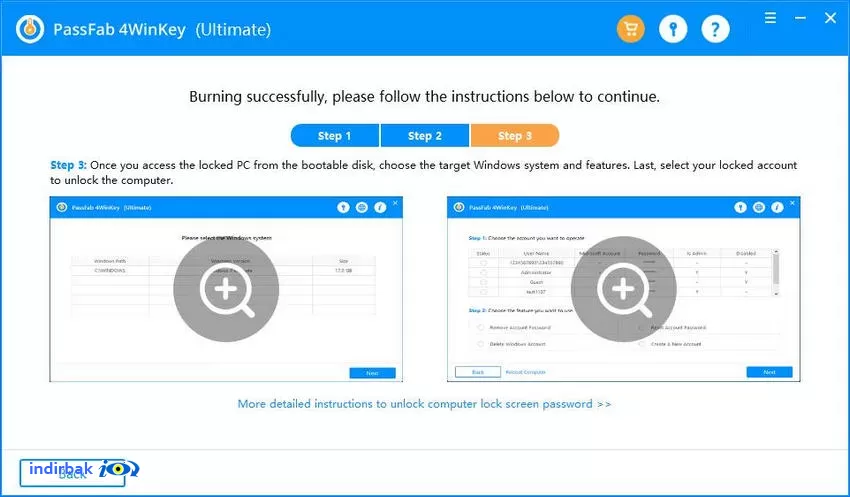Minimize the PassFab window

800,18
